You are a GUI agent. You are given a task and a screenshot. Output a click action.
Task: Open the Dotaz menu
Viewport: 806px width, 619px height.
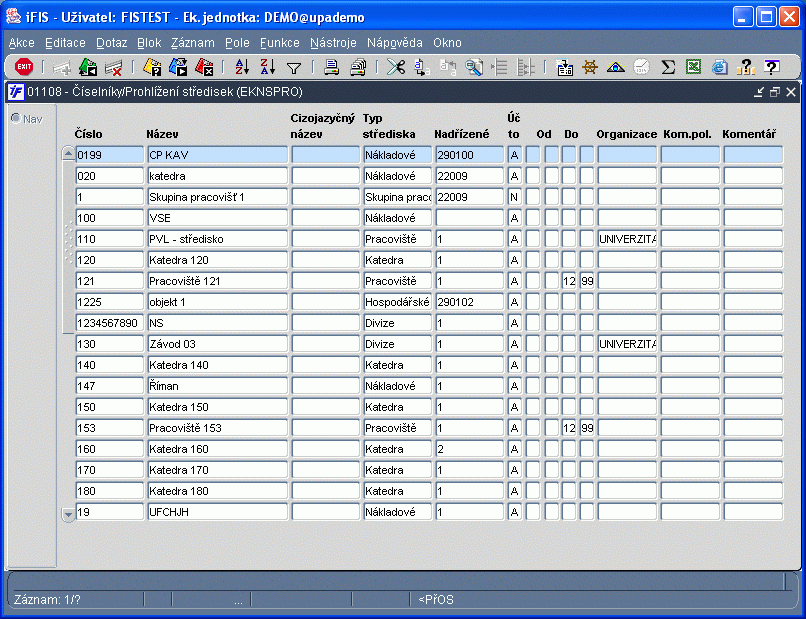[112, 43]
